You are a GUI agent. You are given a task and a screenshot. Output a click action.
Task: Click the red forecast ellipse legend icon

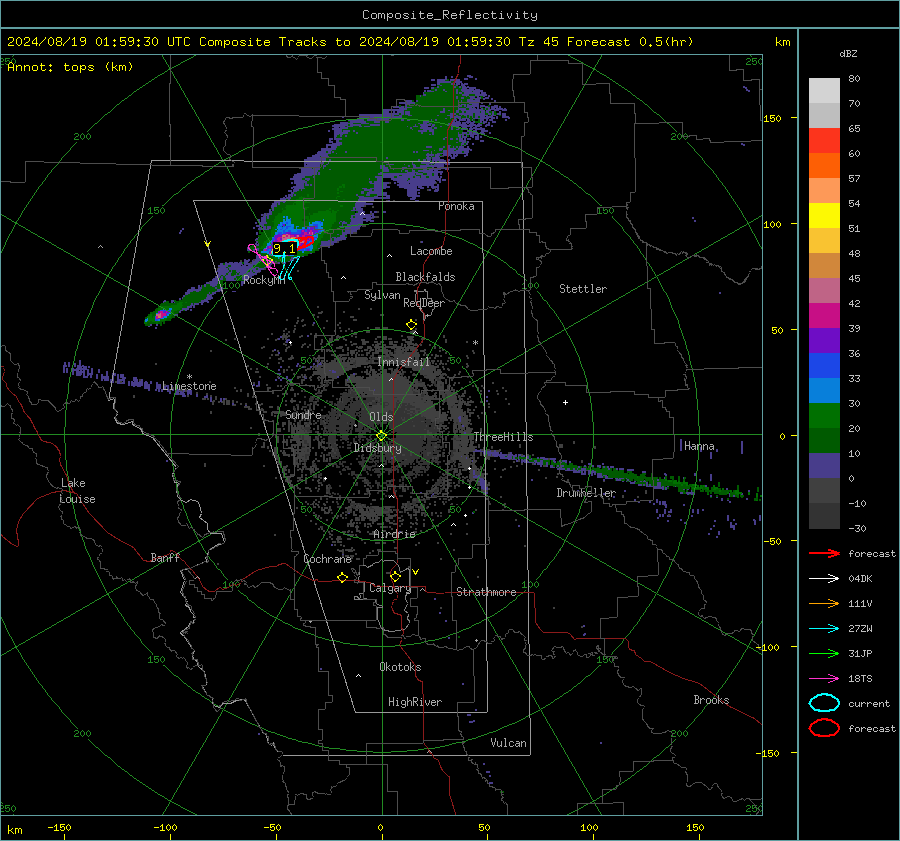click(824, 728)
